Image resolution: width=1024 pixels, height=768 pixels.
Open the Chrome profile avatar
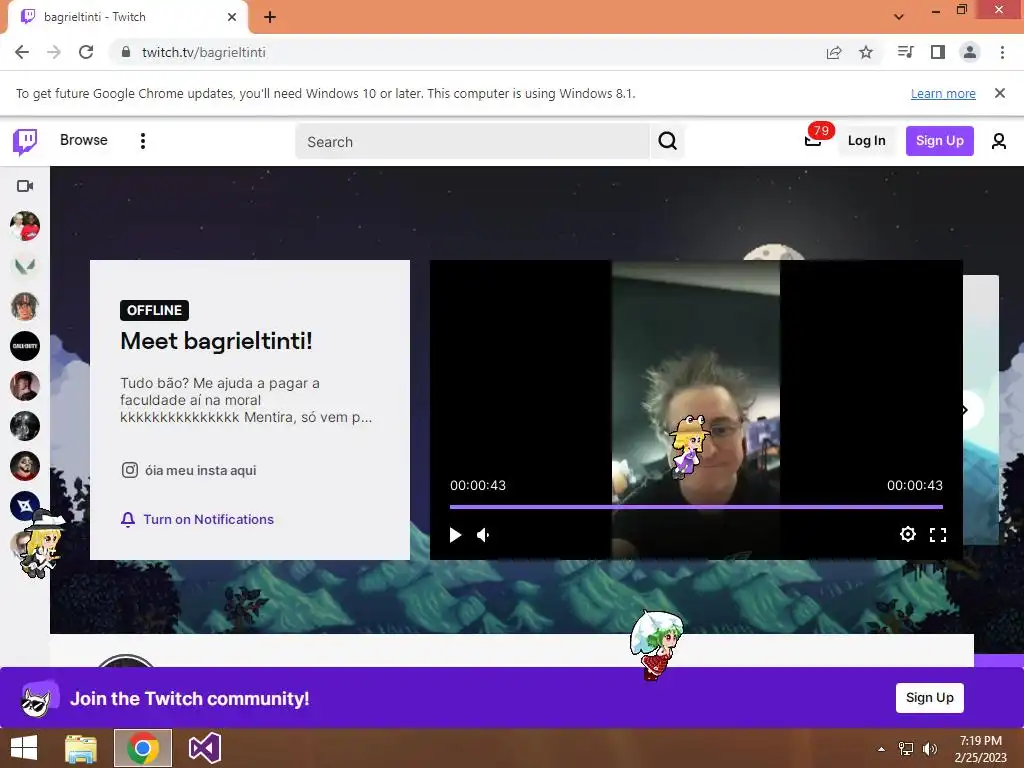pos(970,52)
